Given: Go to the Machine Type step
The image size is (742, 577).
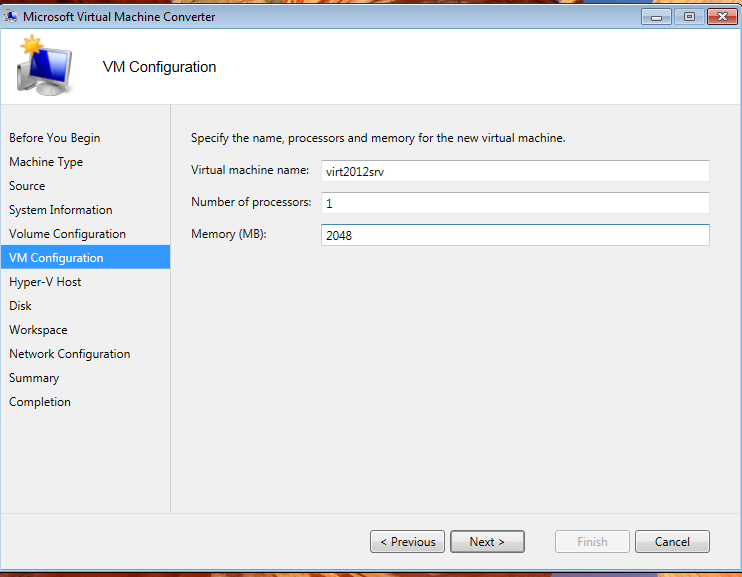Looking at the screenshot, I should point(46,162).
